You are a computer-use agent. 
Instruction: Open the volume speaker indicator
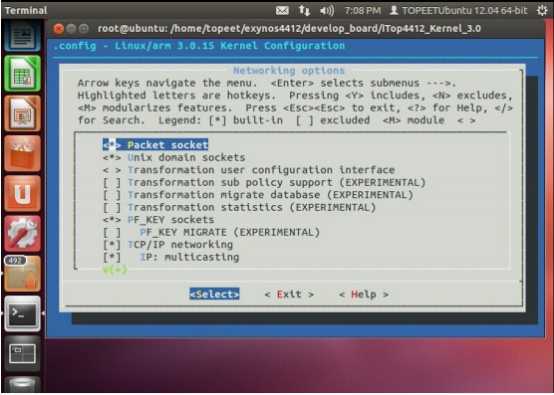click(x=326, y=11)
